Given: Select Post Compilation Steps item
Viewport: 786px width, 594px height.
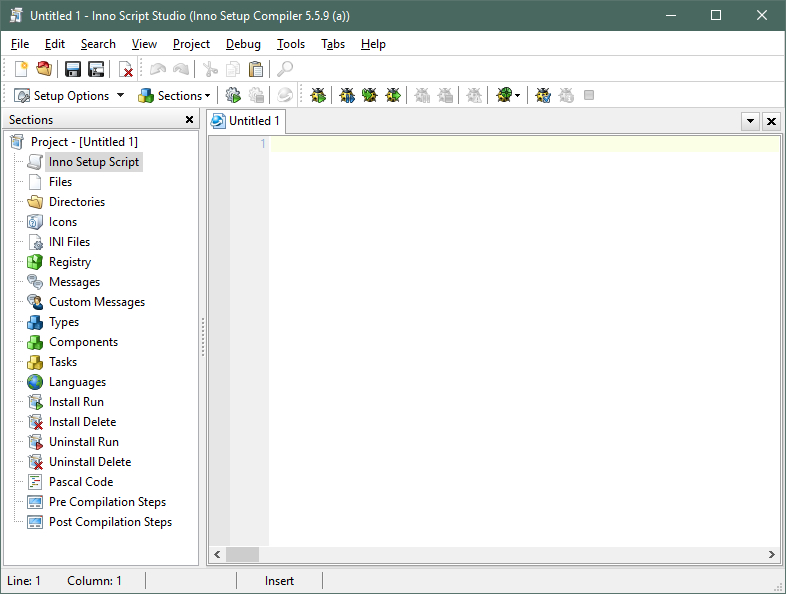Looking at the screenshot, I should (111, 522).
